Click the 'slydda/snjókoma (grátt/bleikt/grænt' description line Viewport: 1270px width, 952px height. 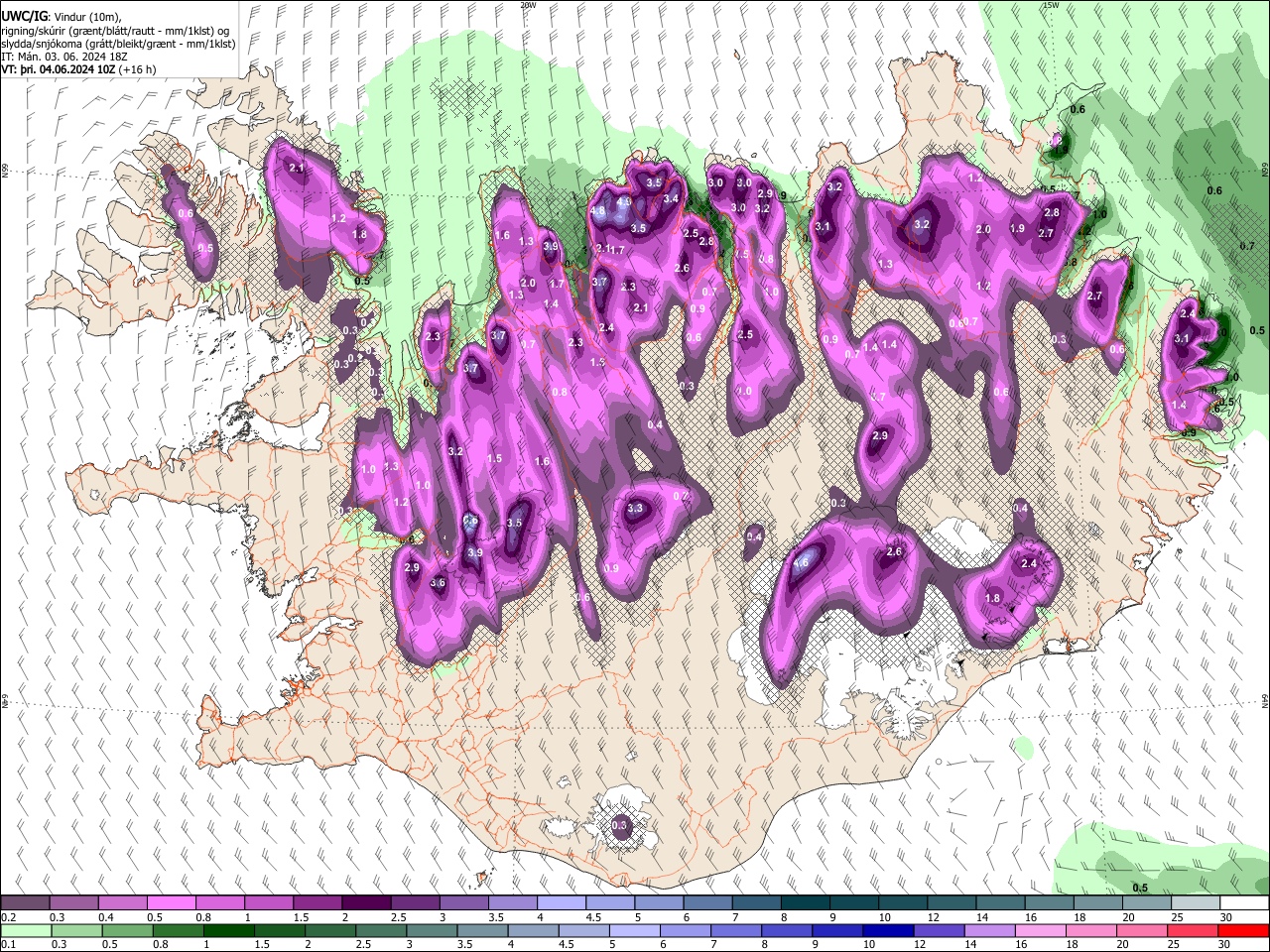[118, 44]
